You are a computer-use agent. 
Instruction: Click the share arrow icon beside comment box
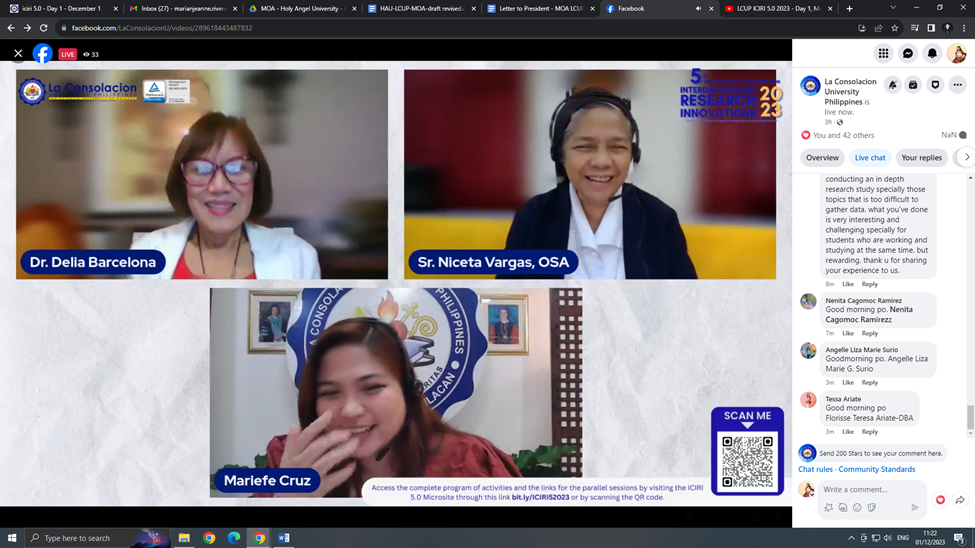[960, 500]
